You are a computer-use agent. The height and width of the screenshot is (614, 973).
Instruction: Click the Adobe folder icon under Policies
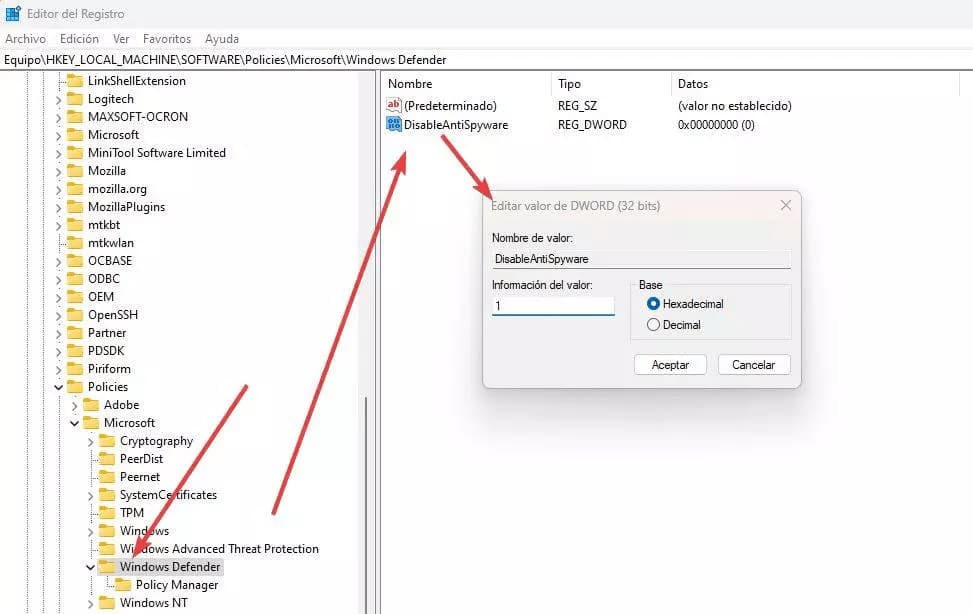point(91,405)
